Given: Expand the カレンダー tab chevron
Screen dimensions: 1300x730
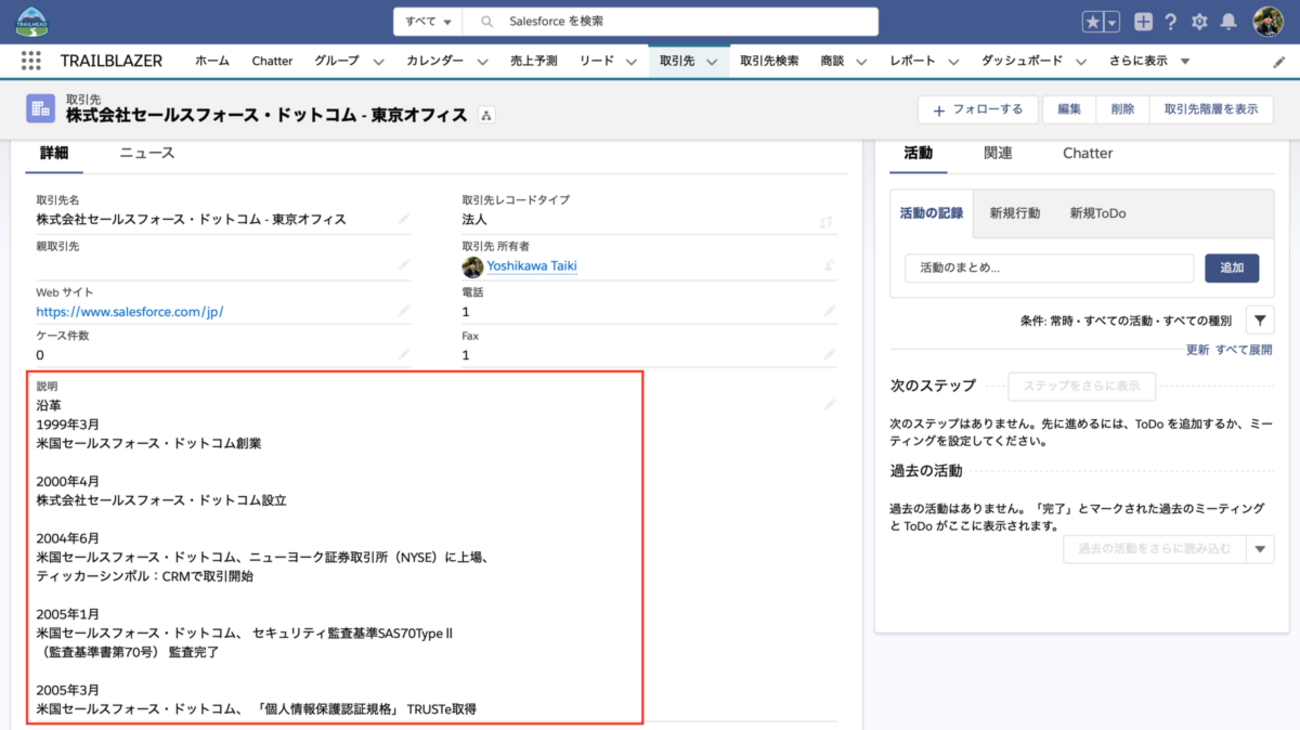Looking at the screenshot, I should pos(482,62).
